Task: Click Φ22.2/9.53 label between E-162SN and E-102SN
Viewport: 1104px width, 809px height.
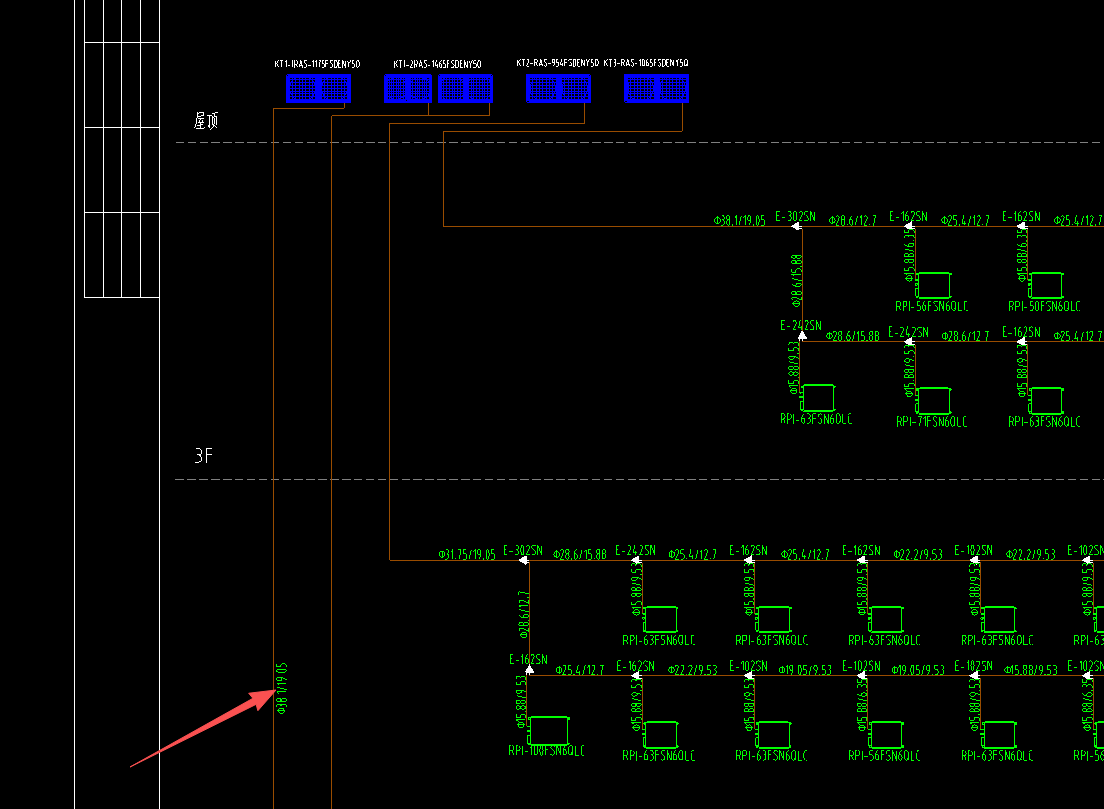Action: pos(693,670)
